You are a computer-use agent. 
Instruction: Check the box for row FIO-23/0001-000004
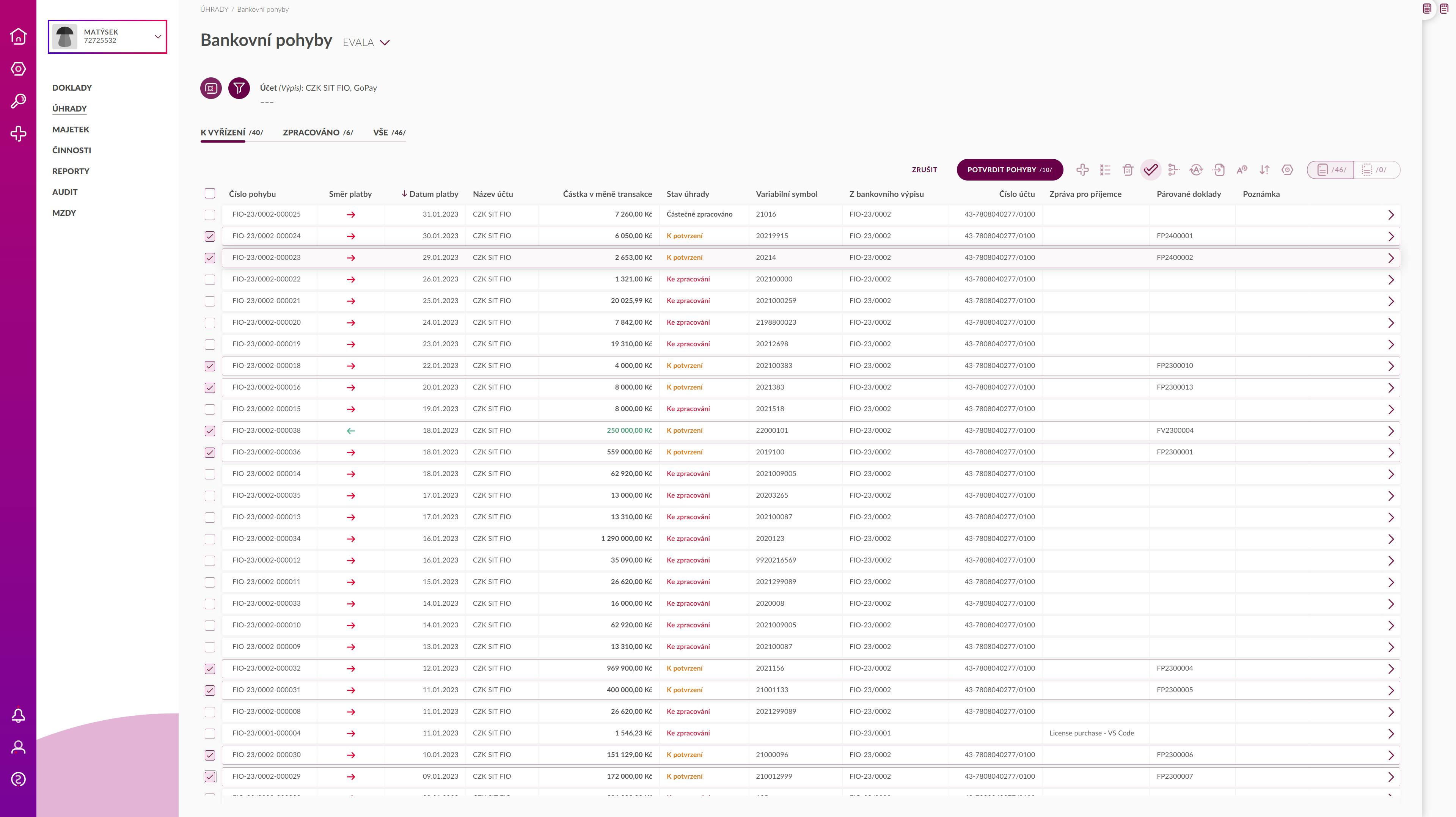pyautogui.click(x=210, y=733)
